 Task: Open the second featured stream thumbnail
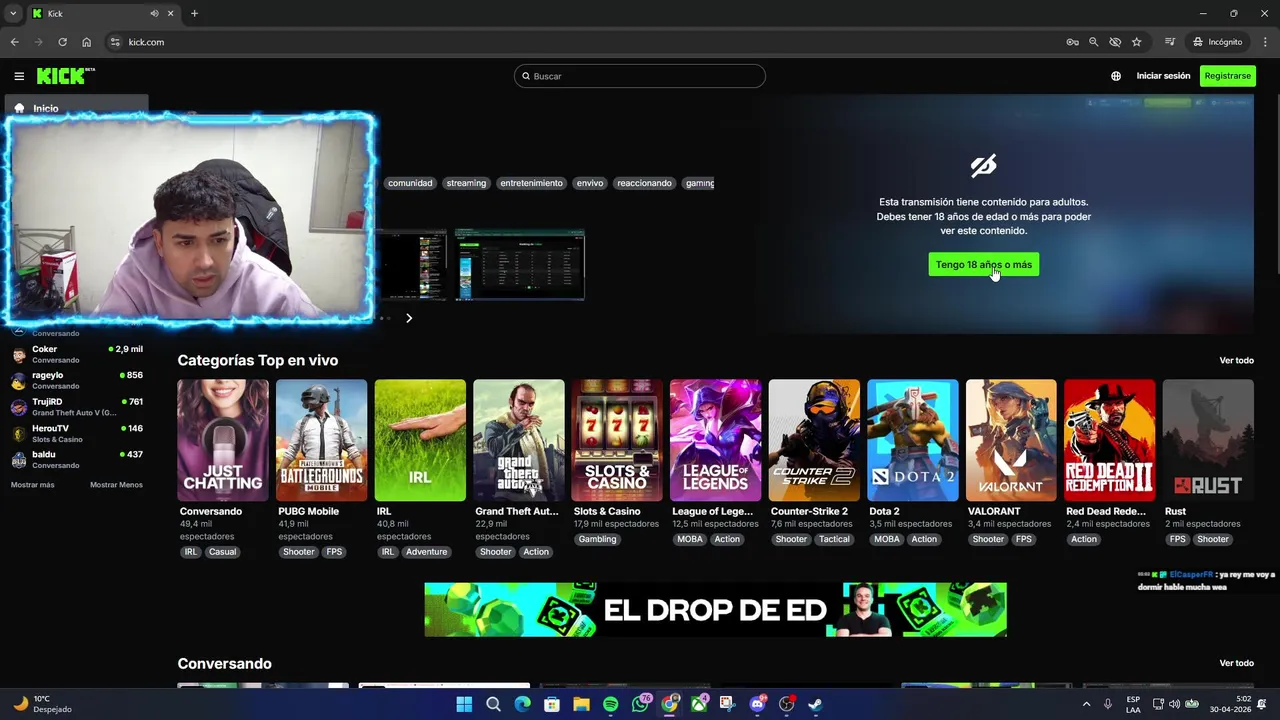(520, 265)
